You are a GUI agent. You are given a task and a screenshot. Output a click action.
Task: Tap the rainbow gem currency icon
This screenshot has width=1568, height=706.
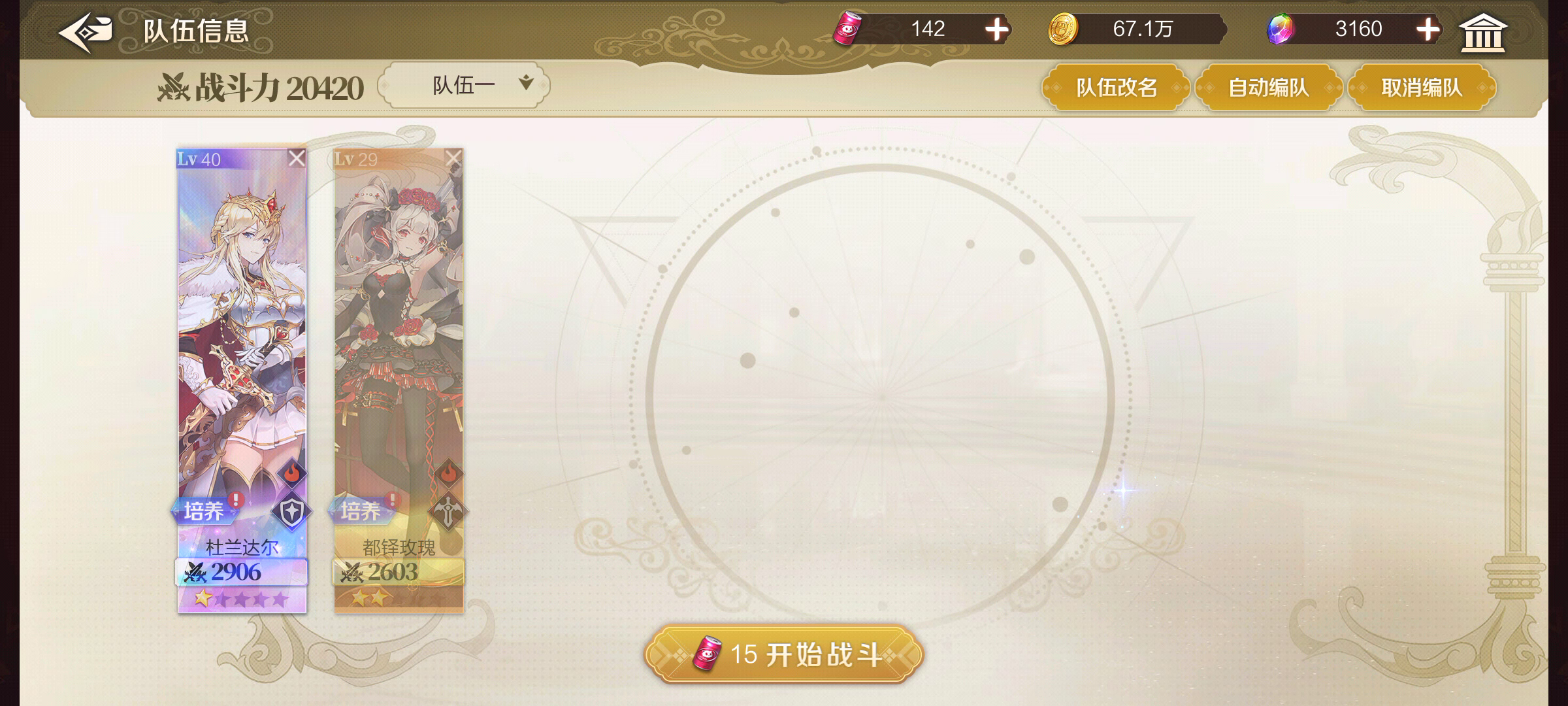point(1279,29)
